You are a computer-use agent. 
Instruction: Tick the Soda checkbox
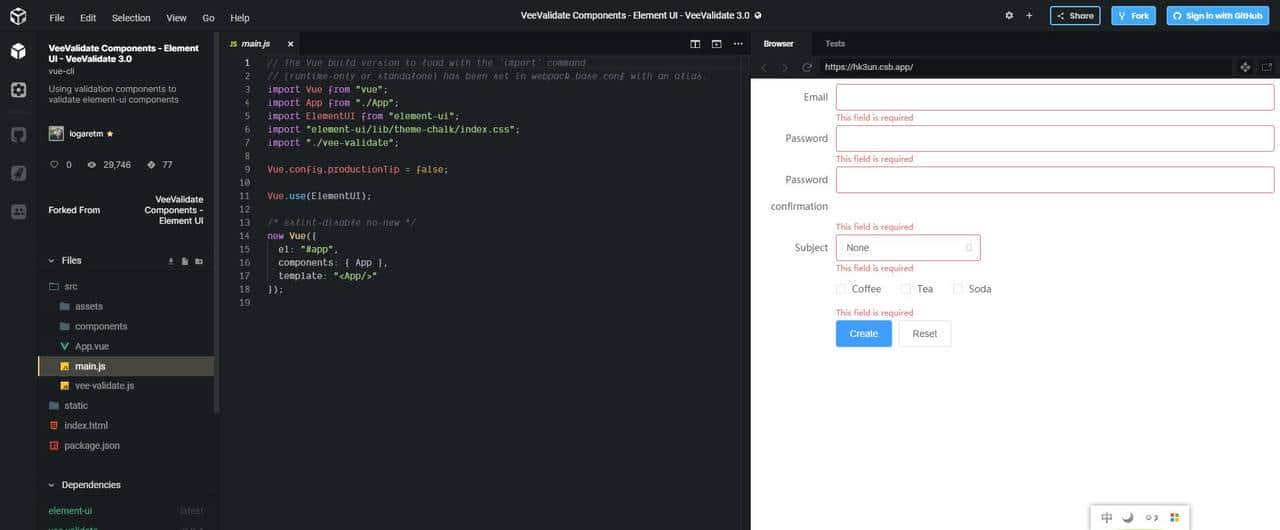coord(958,289)
